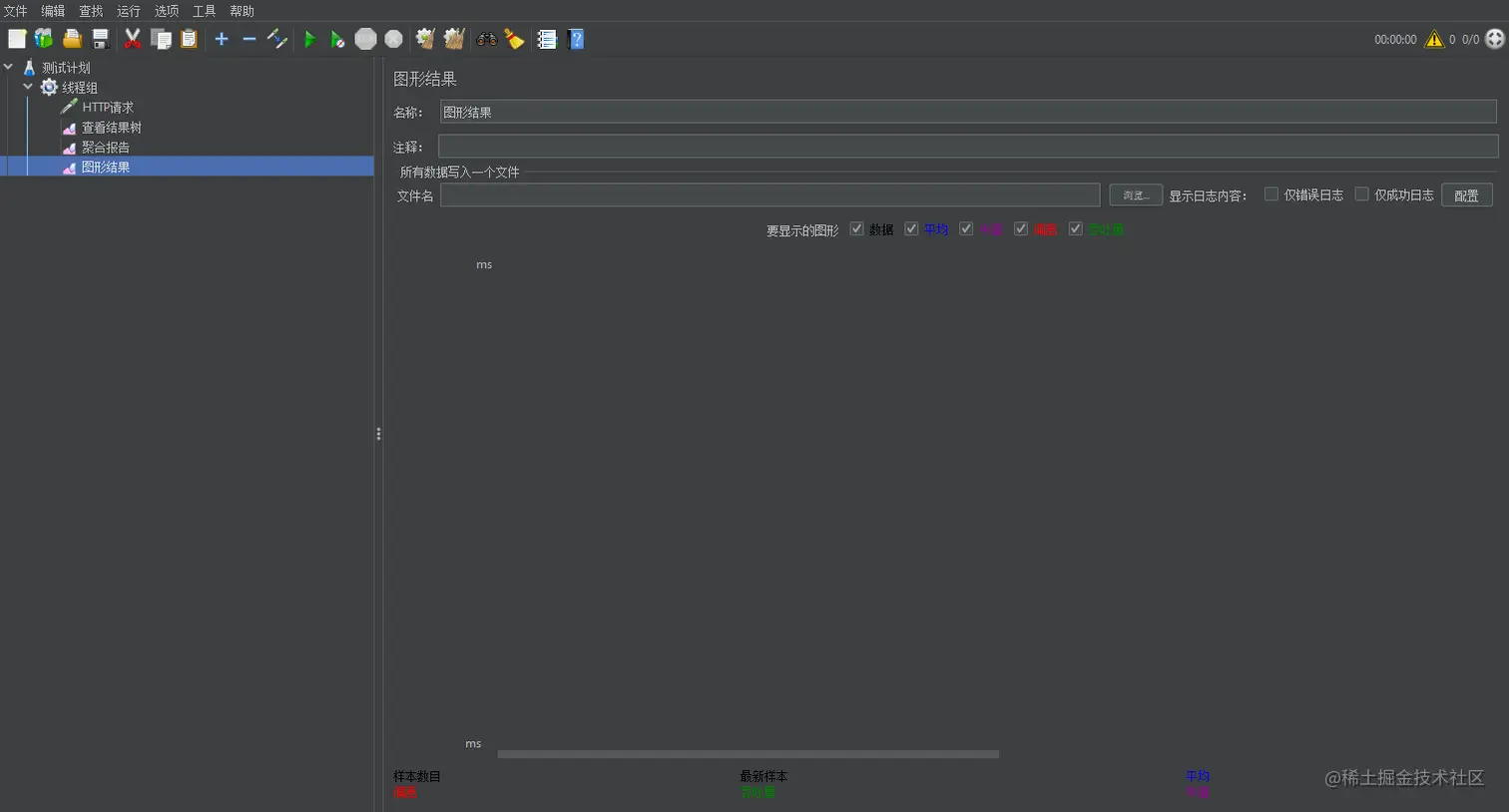Click the 0/0 thread count

[1471, 40]
